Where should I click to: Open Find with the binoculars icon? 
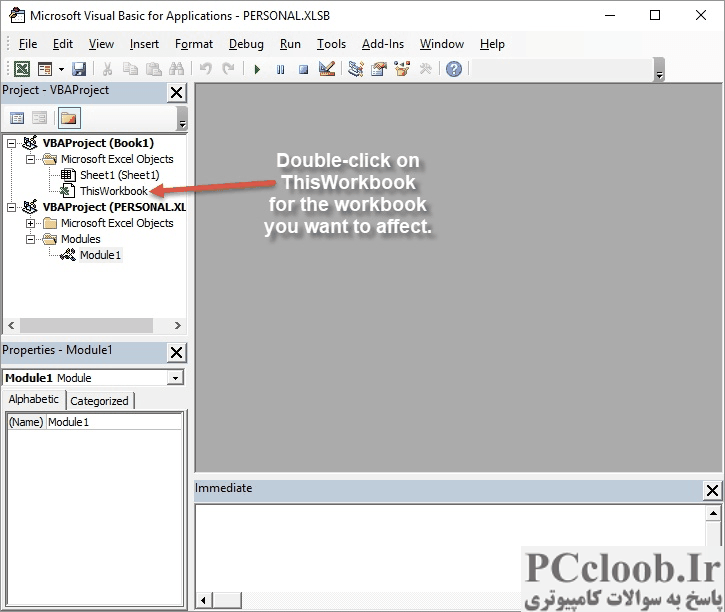177,69
